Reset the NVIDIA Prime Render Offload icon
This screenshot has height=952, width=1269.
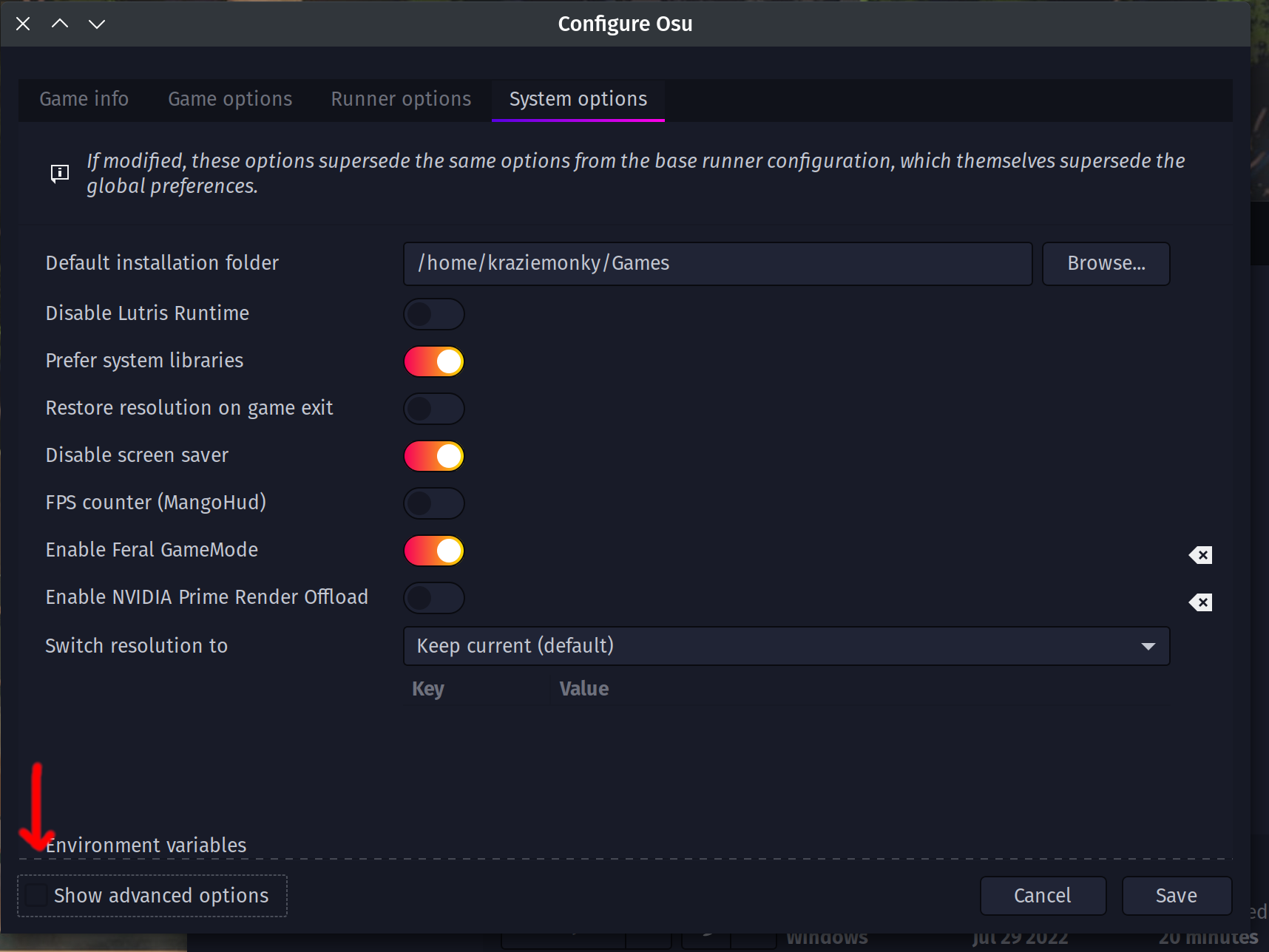pyautogui.click(x=1200, y=602)
